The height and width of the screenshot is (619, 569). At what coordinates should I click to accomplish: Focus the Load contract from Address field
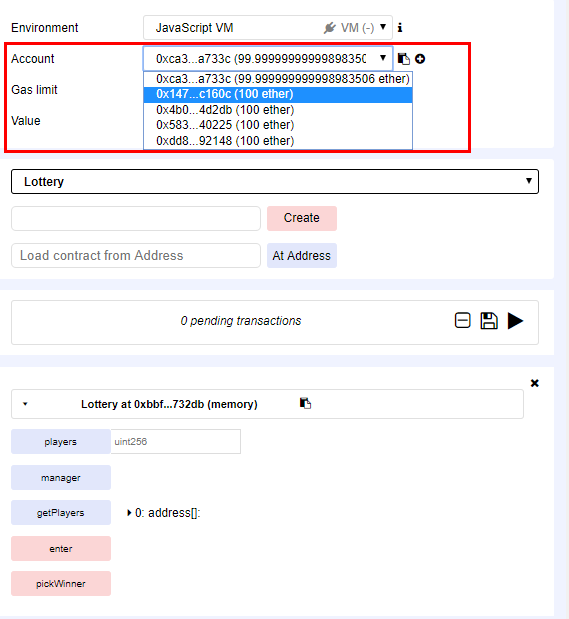click(136, 255)
